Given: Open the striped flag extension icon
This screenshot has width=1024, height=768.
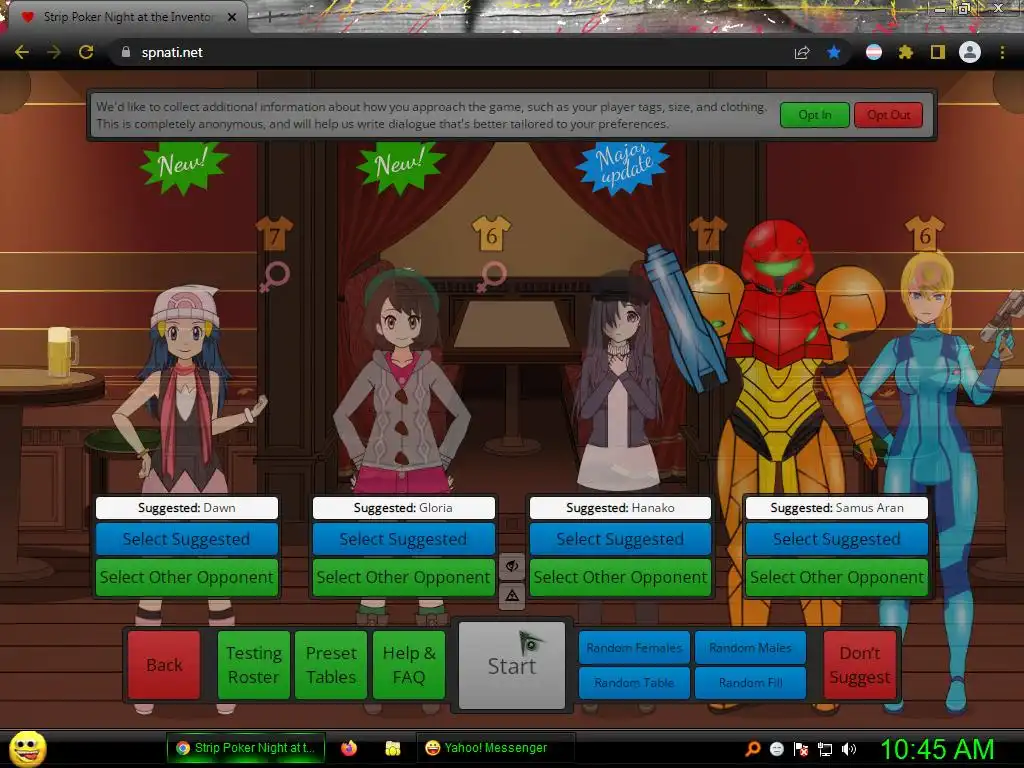Looking at the screenshot, I should click(x=874, y=52).
